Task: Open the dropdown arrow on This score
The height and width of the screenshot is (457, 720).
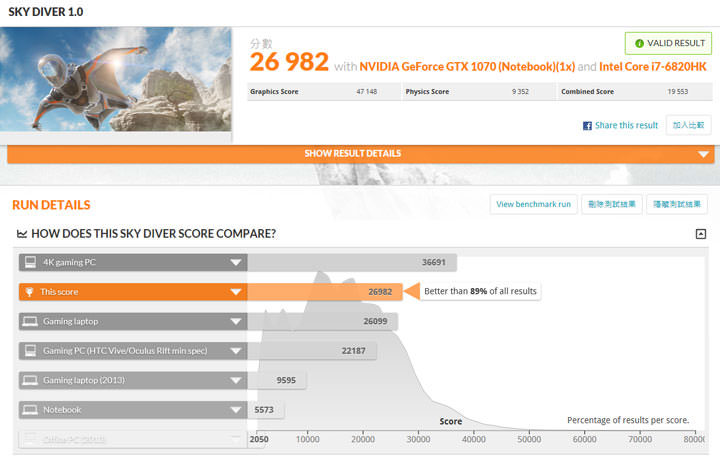Action: tap(235, 292)
